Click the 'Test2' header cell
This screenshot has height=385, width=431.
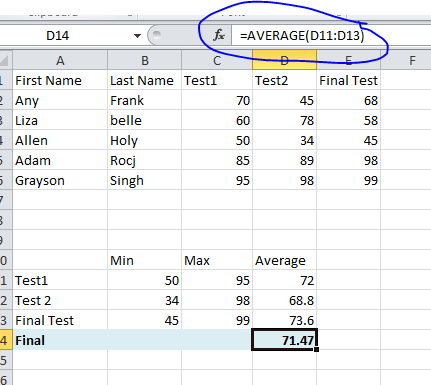coord(284,80)
